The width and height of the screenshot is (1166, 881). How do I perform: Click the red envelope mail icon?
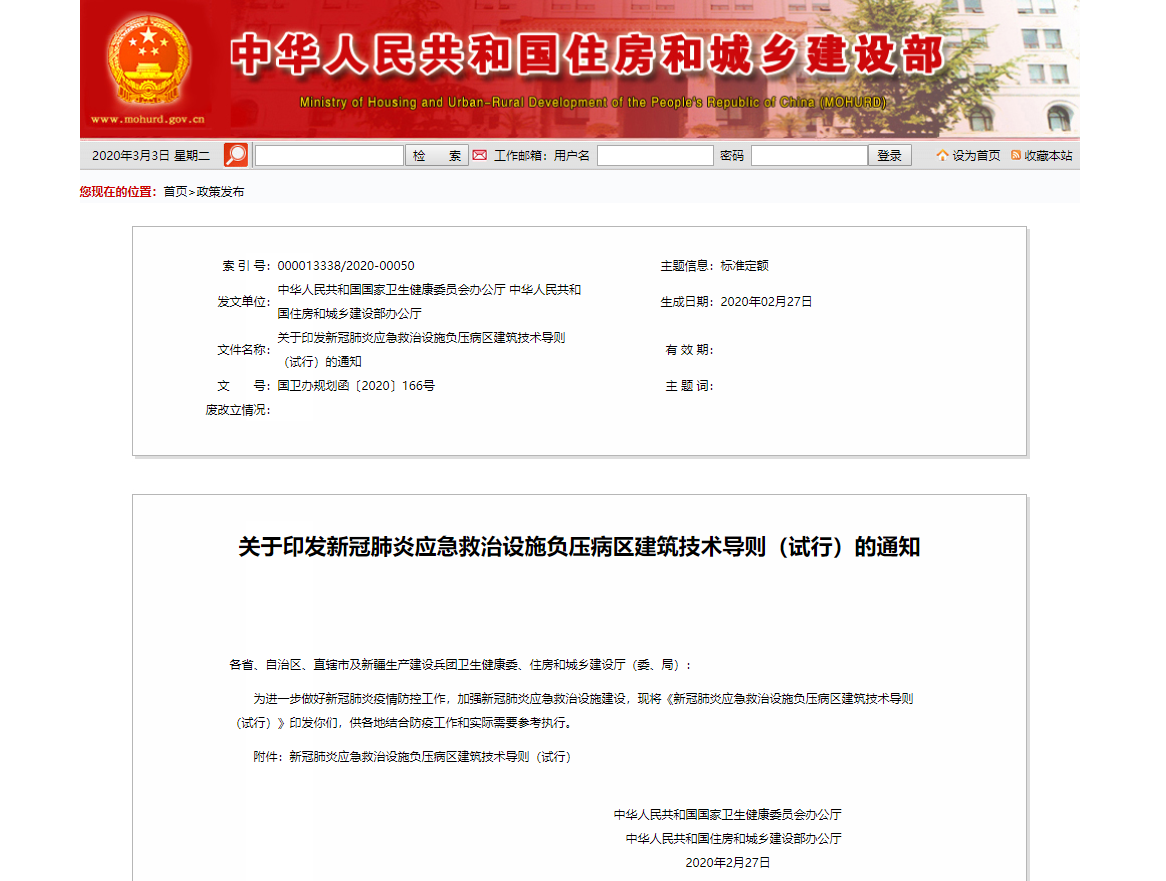tap(480, 155)
